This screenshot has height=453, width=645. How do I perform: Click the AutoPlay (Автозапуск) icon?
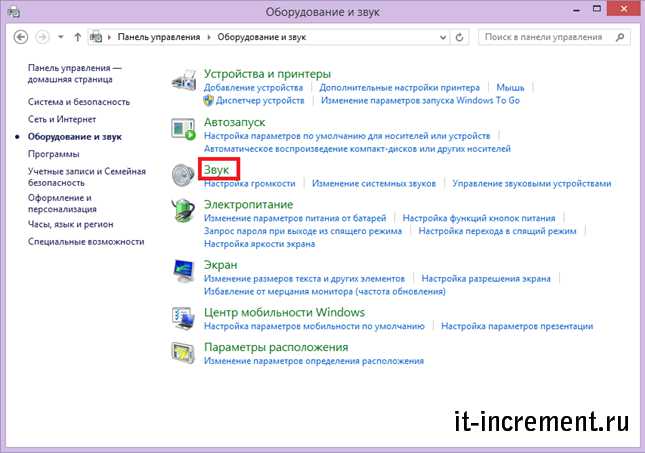click(x=183, y=129)
